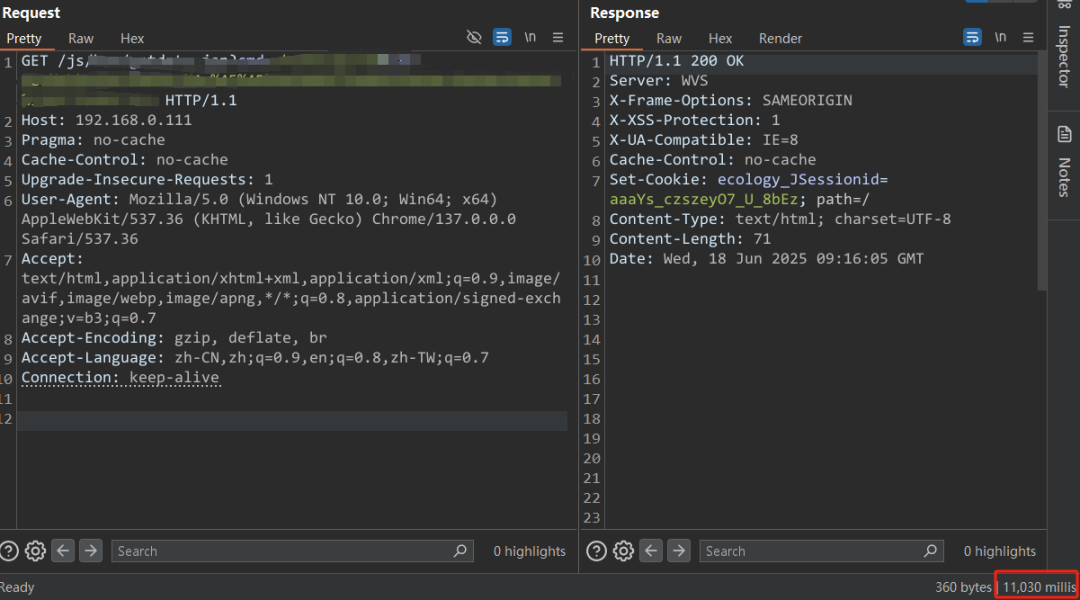
Task: Toggle \n non-printable characters in Response panel
Action: click(1000, 37)
